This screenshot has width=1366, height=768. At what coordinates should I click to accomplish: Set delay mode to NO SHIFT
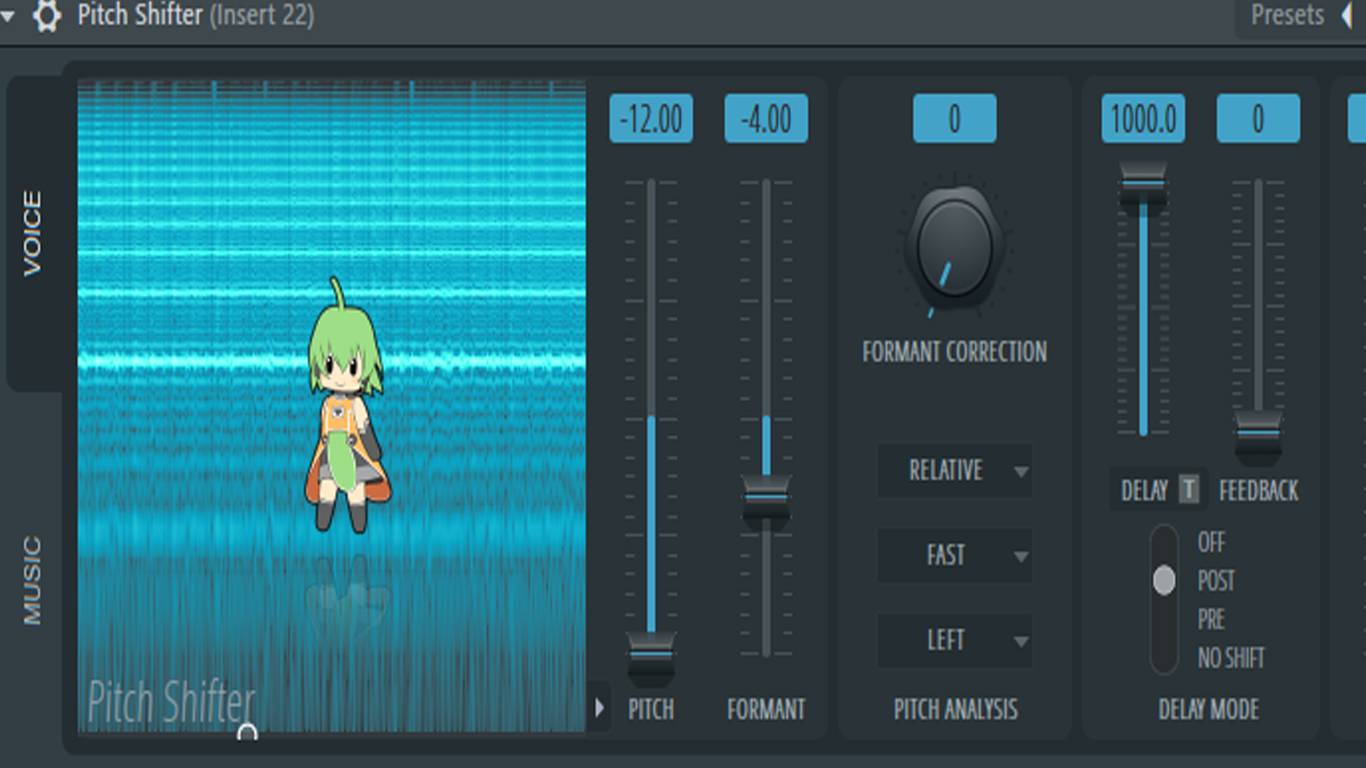tap(1231, 658)
